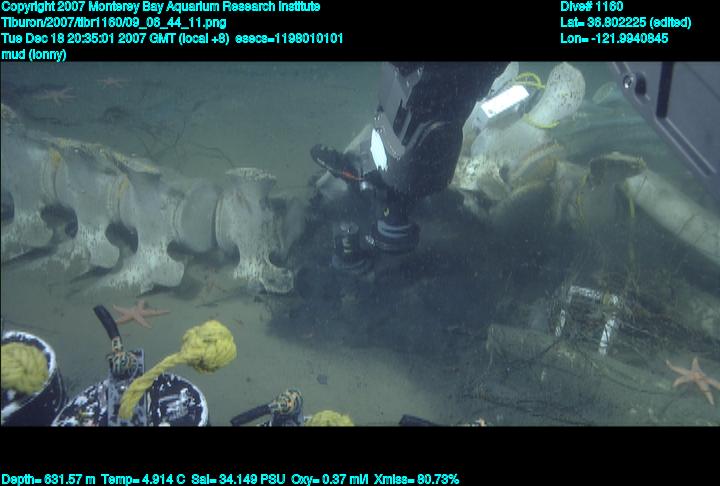Image resolution: width=720 pixels, height=486 pixels.
Task: Click the Lat= 36.802225 (edited) reading
Action: tap(625, 23)
